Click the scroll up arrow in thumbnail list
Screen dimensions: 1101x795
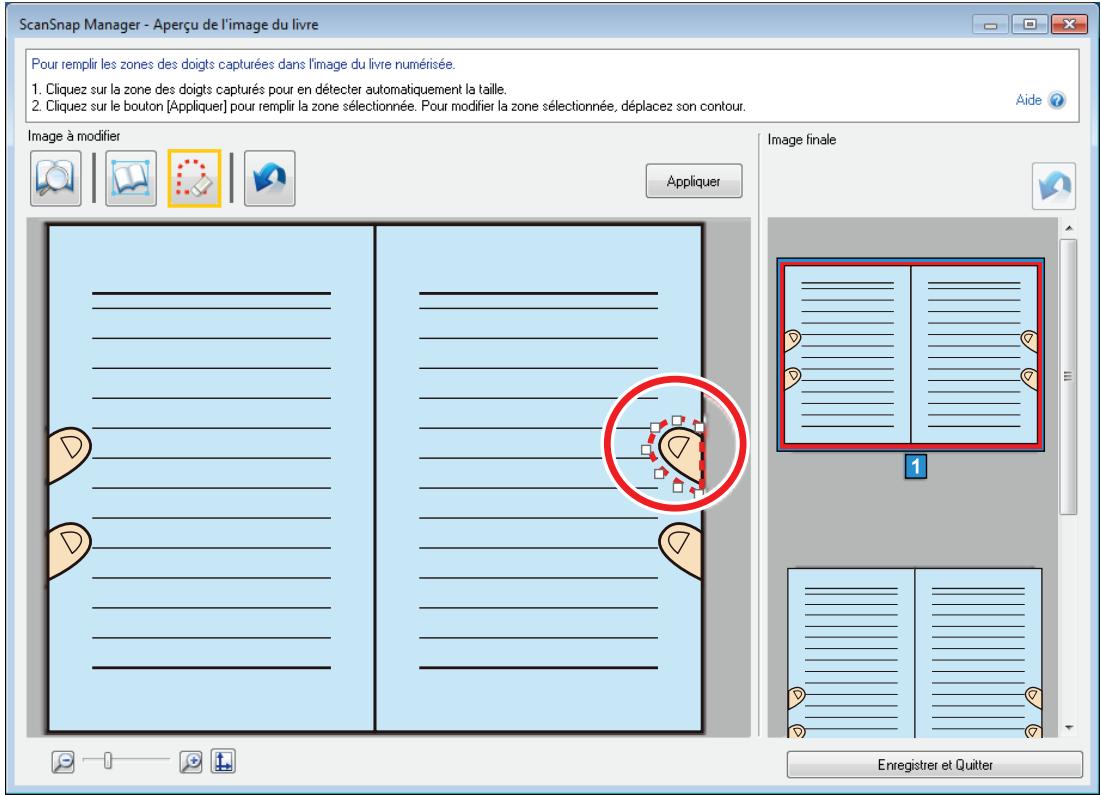coord(1069,228)
